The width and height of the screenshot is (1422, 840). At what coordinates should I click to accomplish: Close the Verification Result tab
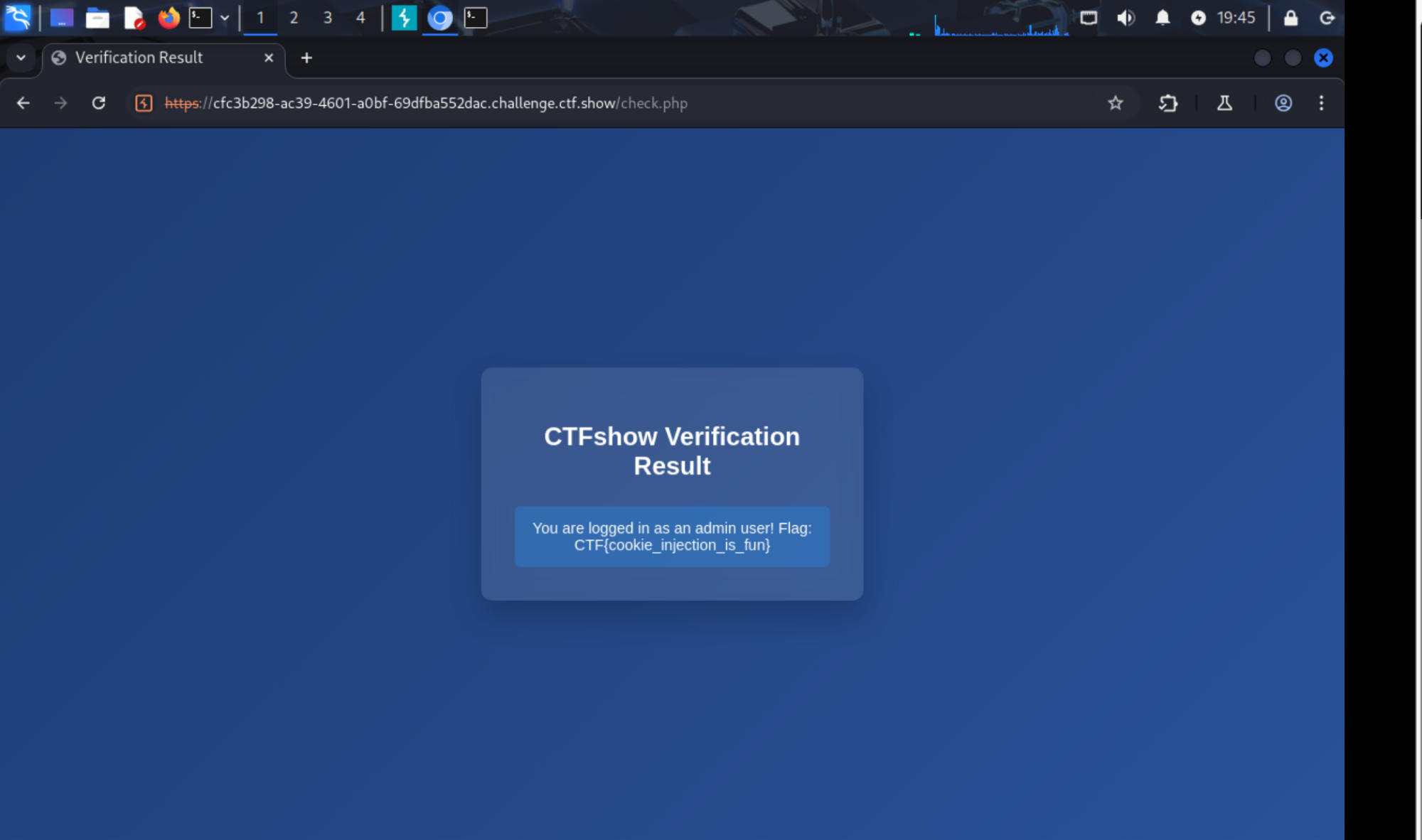pos(269,58)
